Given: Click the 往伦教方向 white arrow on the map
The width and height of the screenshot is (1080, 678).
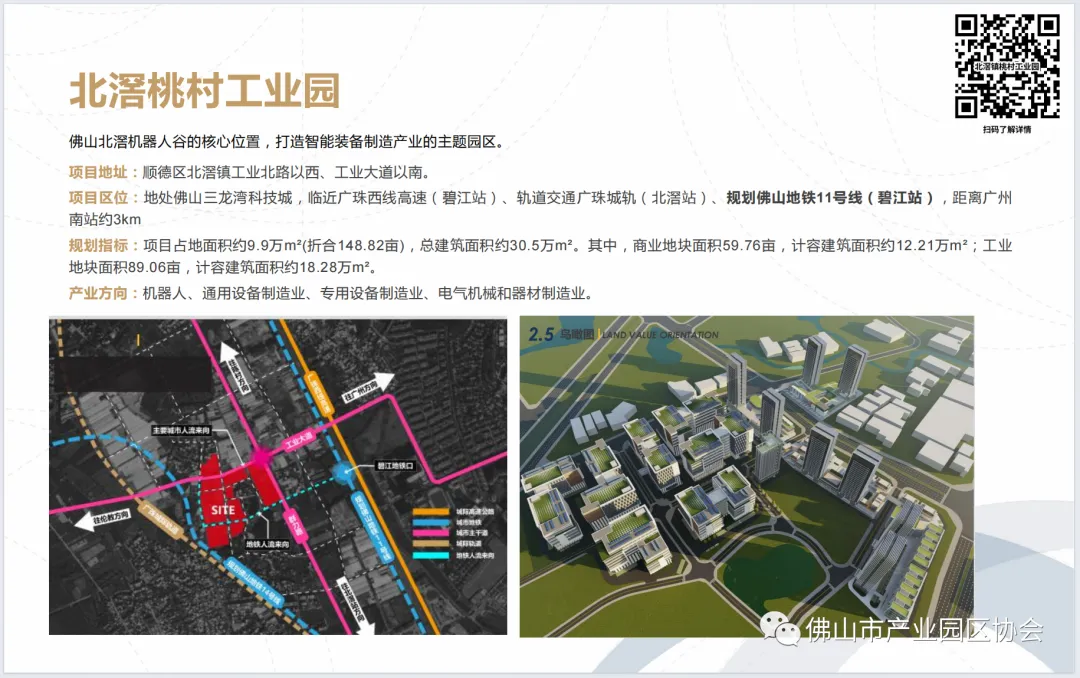Looking at the screenshot, I should pos(103,519).
